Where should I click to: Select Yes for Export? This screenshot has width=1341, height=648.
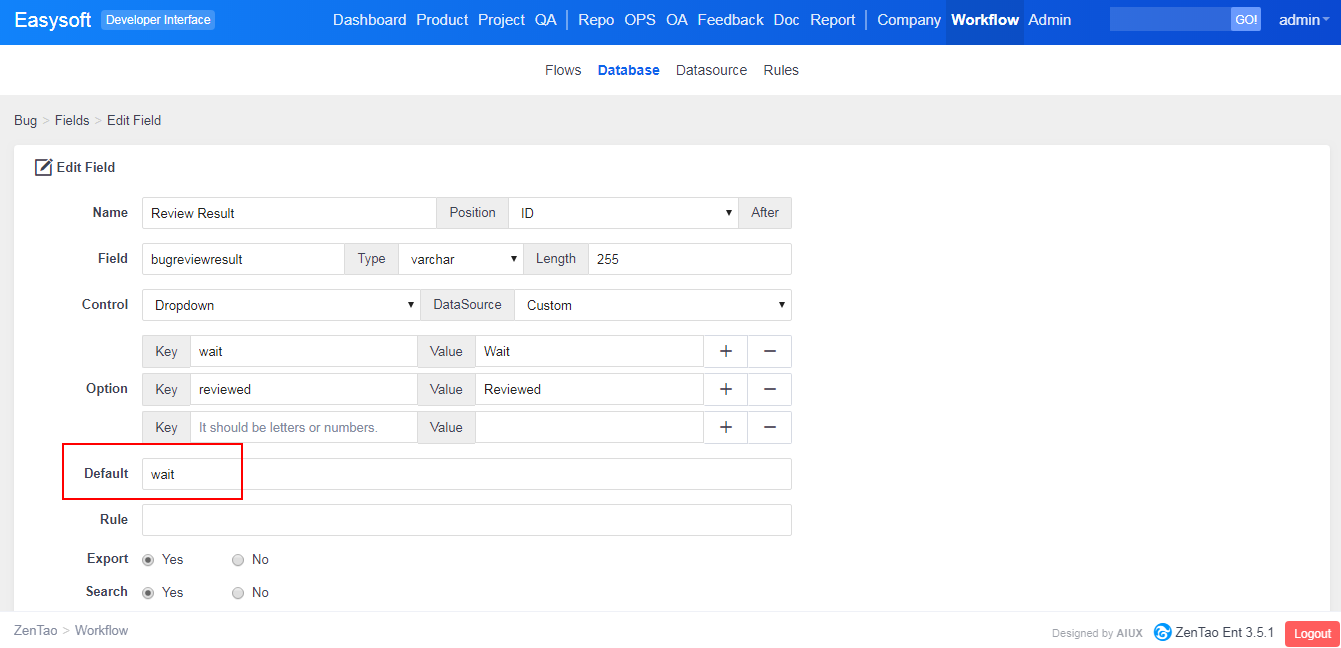(148, 560)
